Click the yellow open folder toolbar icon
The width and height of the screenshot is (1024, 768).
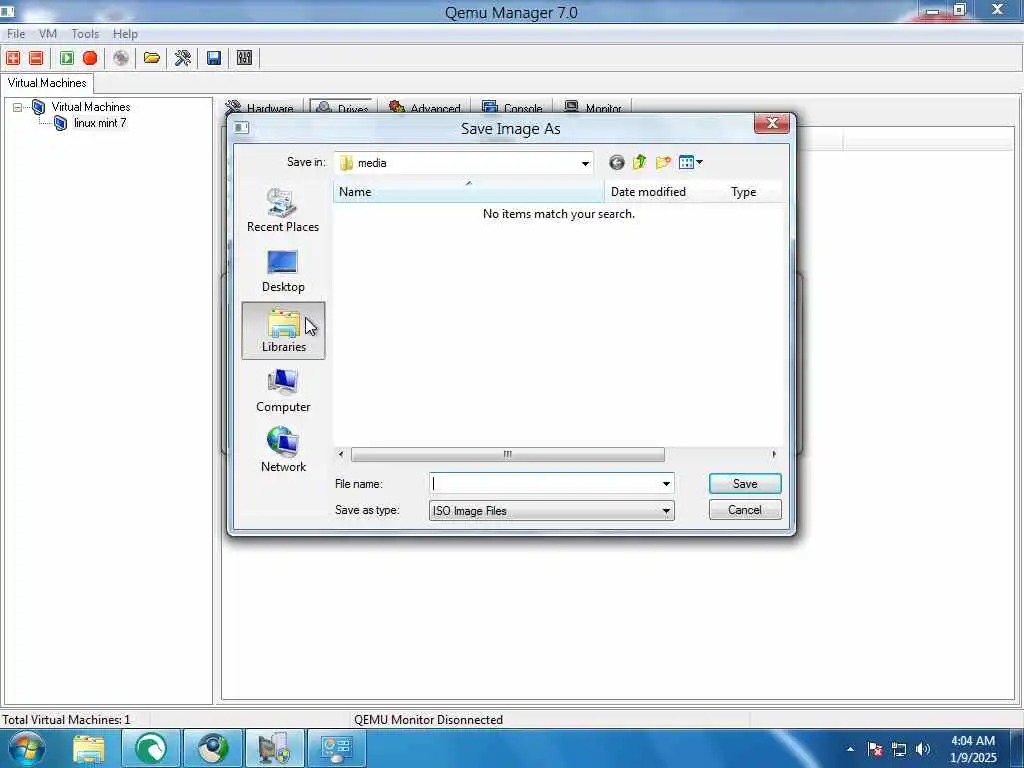coord(152,58)
